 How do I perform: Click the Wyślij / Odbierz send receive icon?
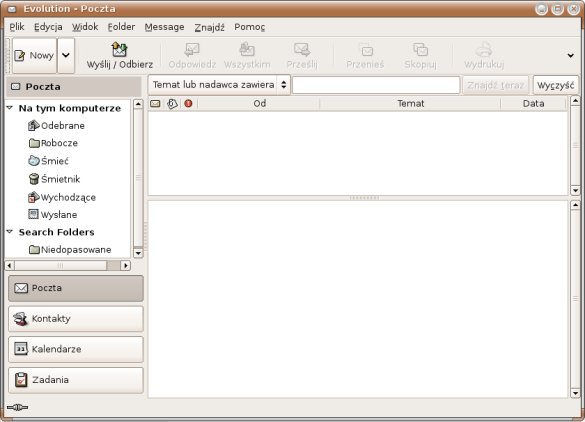point(119,49)
